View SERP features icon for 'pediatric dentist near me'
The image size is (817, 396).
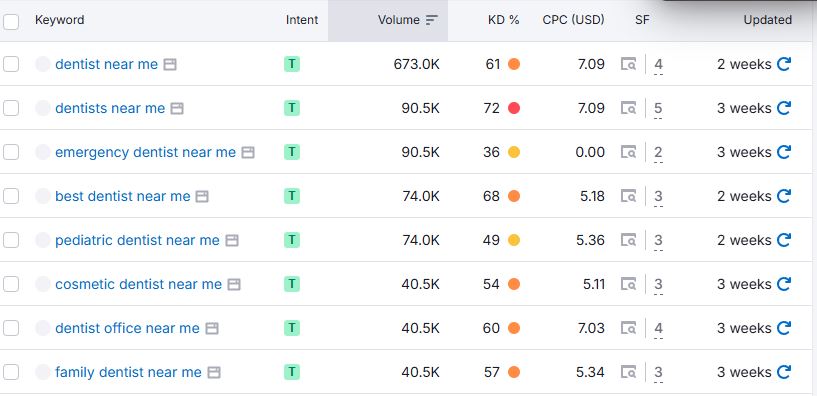(628, 240)
